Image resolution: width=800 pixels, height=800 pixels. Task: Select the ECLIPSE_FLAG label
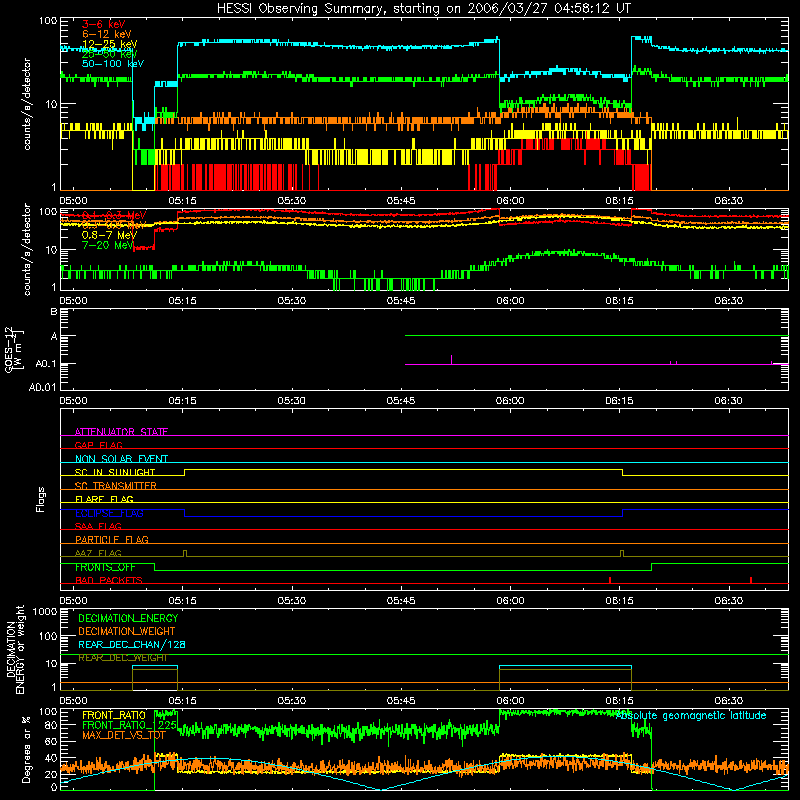point(109,513)
